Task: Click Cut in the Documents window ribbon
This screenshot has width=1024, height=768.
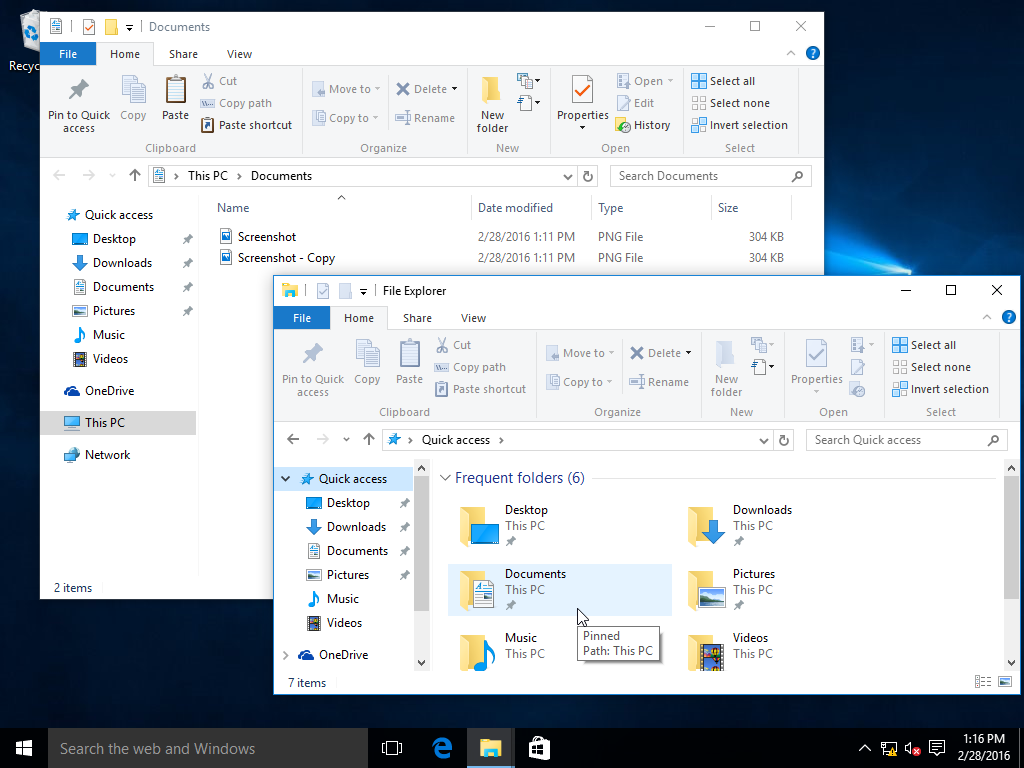Action: pyautogui.click(x=219, y=81)
